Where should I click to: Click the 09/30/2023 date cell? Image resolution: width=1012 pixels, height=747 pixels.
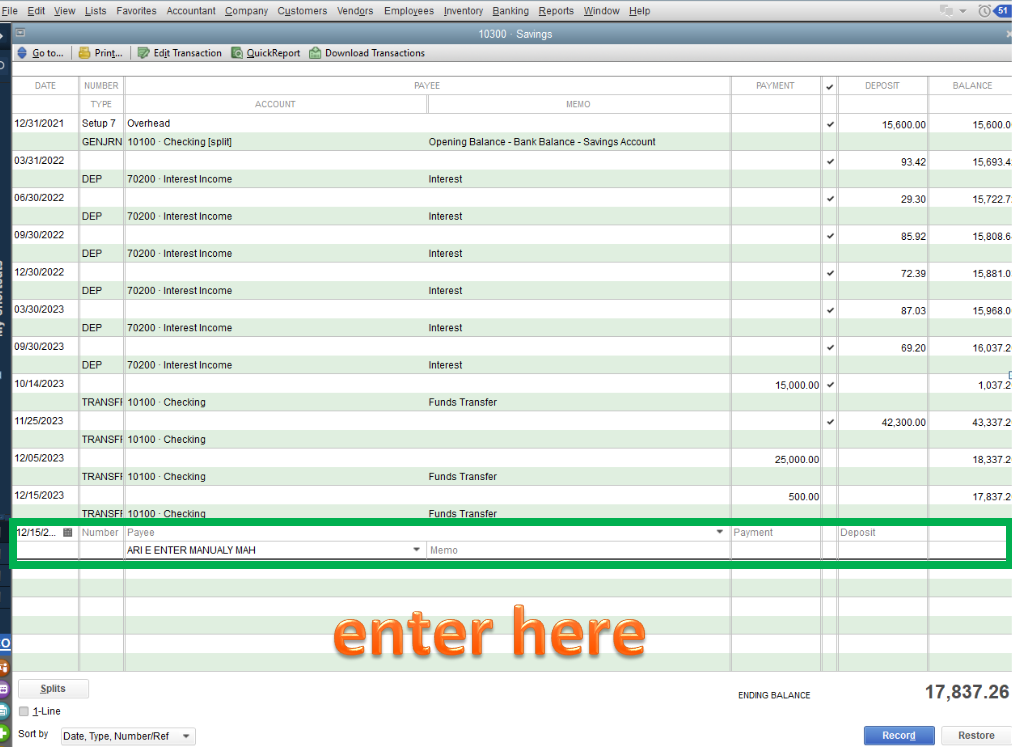pos(39,347)
